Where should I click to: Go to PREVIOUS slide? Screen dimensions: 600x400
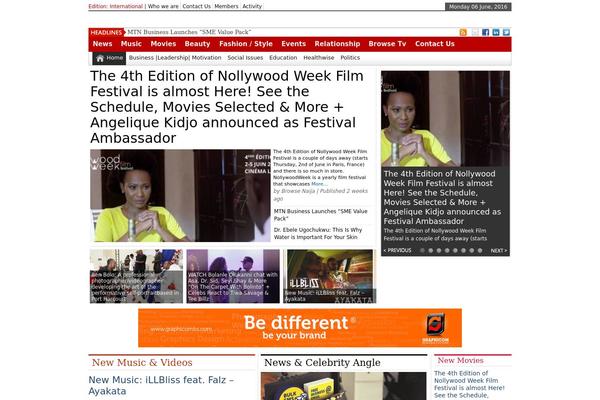pos(398,250)
